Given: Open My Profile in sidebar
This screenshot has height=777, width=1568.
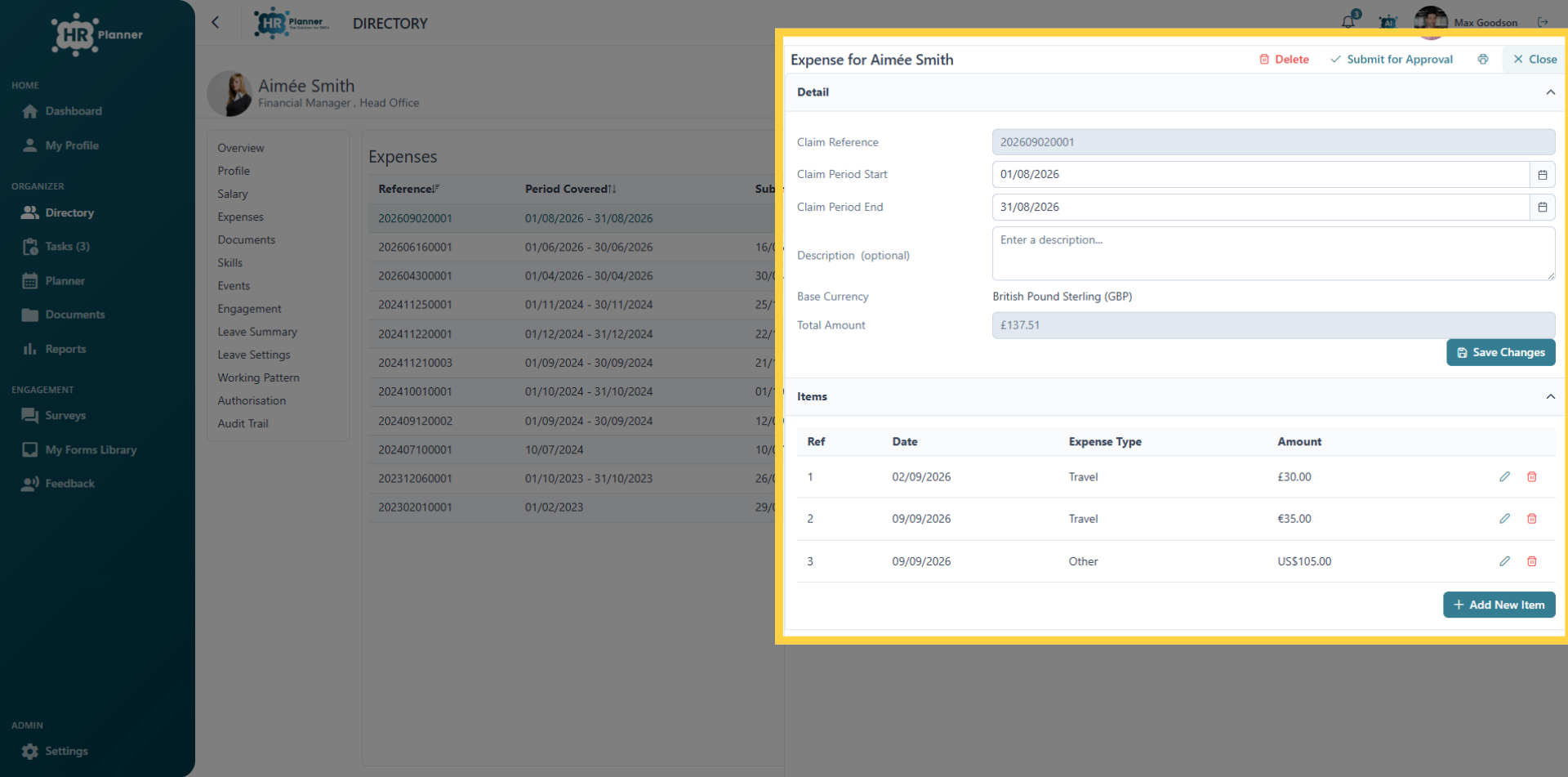Looking at the screenshot, I should (61, 145).
